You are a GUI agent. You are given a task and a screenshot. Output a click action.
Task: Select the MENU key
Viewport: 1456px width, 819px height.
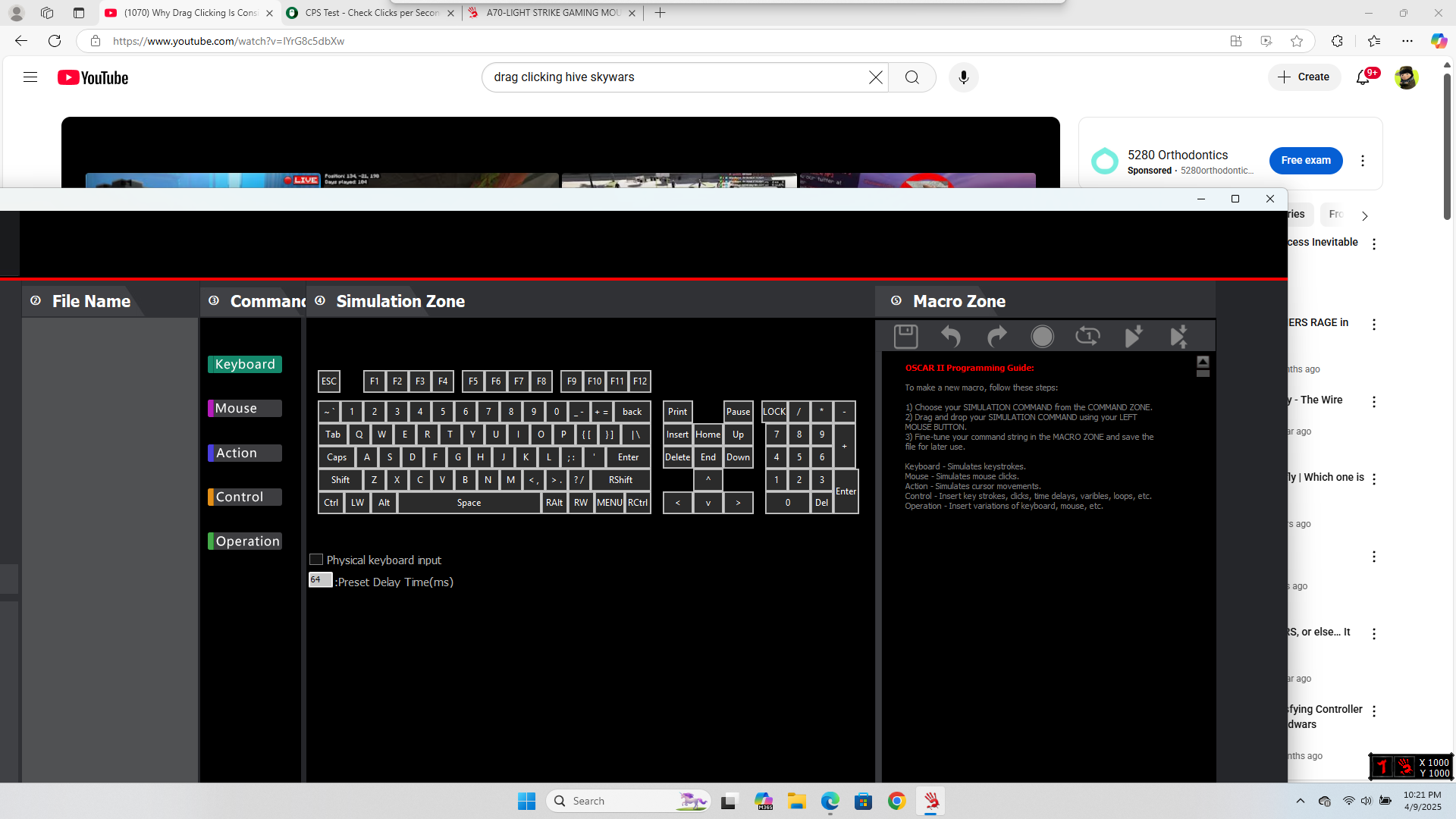pyautogui.click(x=610, y=503)
